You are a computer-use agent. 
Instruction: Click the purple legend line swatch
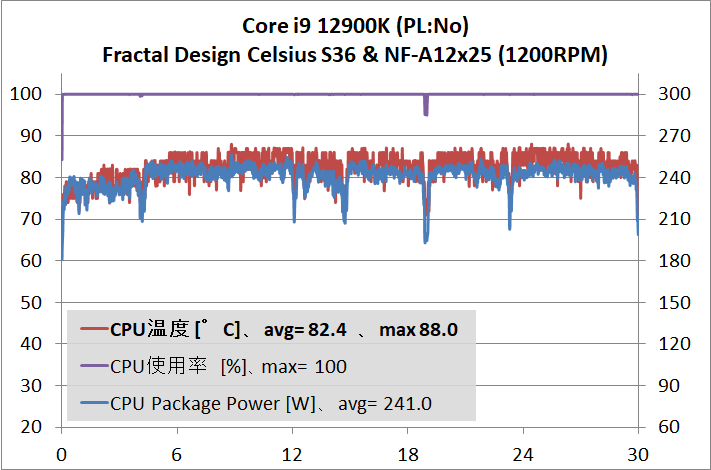point(94,365)
